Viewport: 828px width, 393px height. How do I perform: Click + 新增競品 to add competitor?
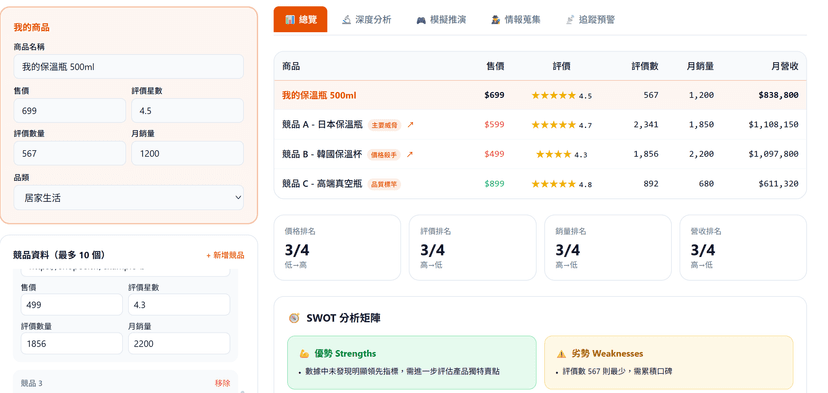[225, 255]
